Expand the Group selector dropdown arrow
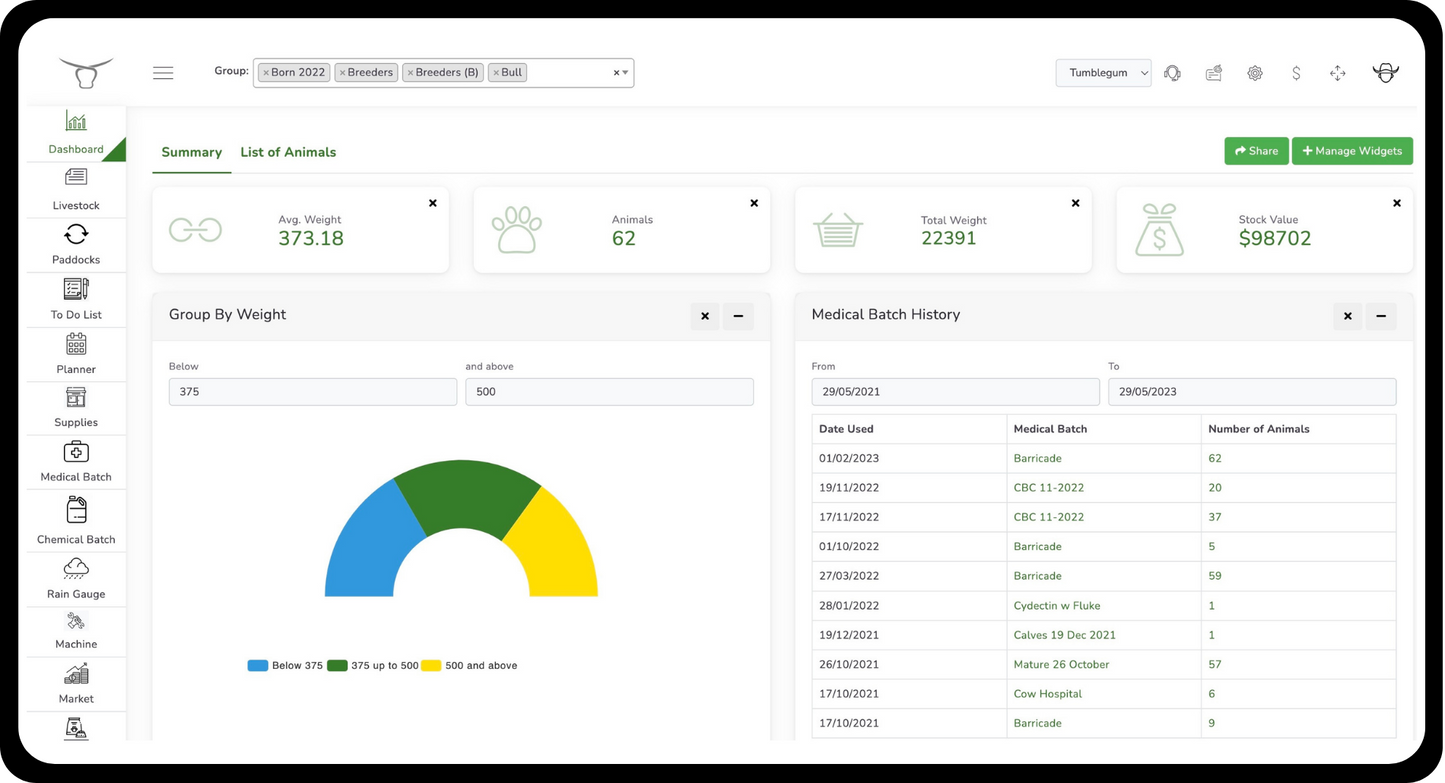The width and height of the screenshot is (1445, 783). (626, 73)
